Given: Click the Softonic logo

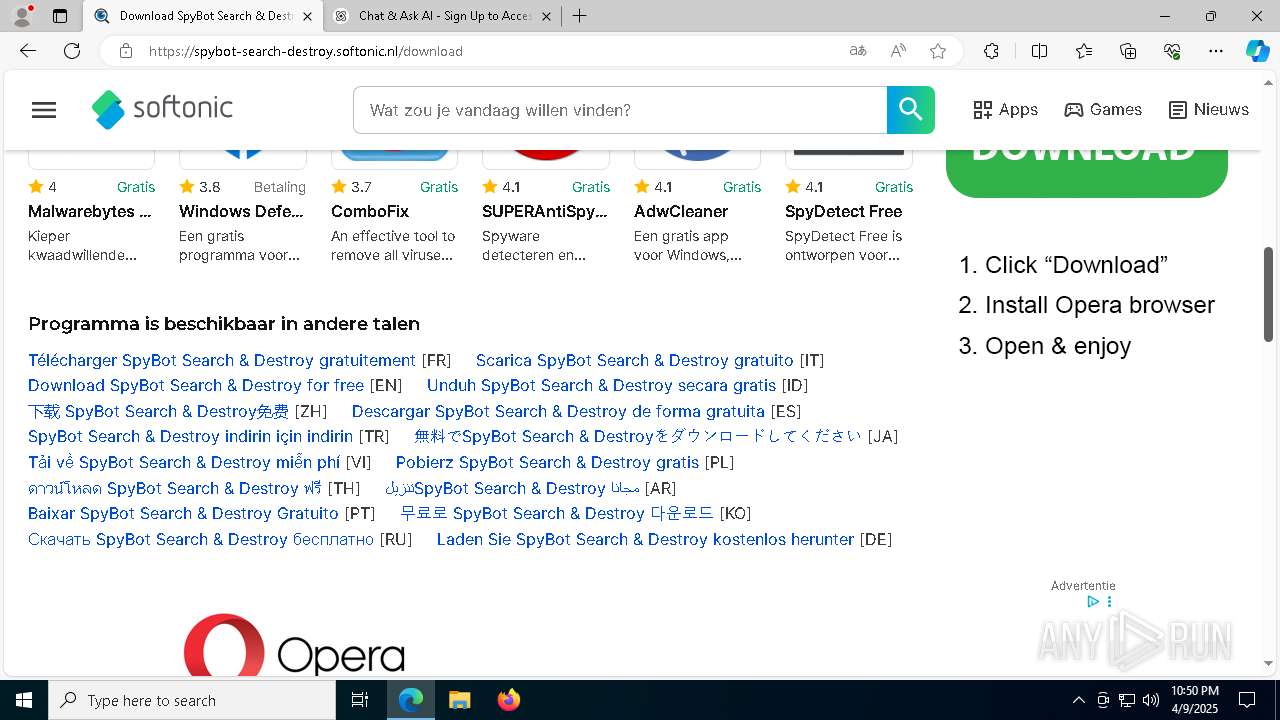Looking at the screenshot, I should (x=162, y=110).
